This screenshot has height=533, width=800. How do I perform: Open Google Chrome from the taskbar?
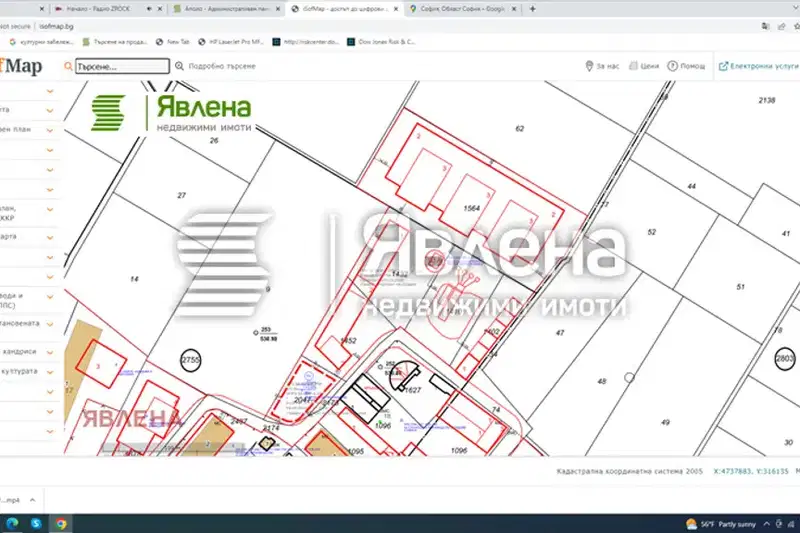[61, 523]
